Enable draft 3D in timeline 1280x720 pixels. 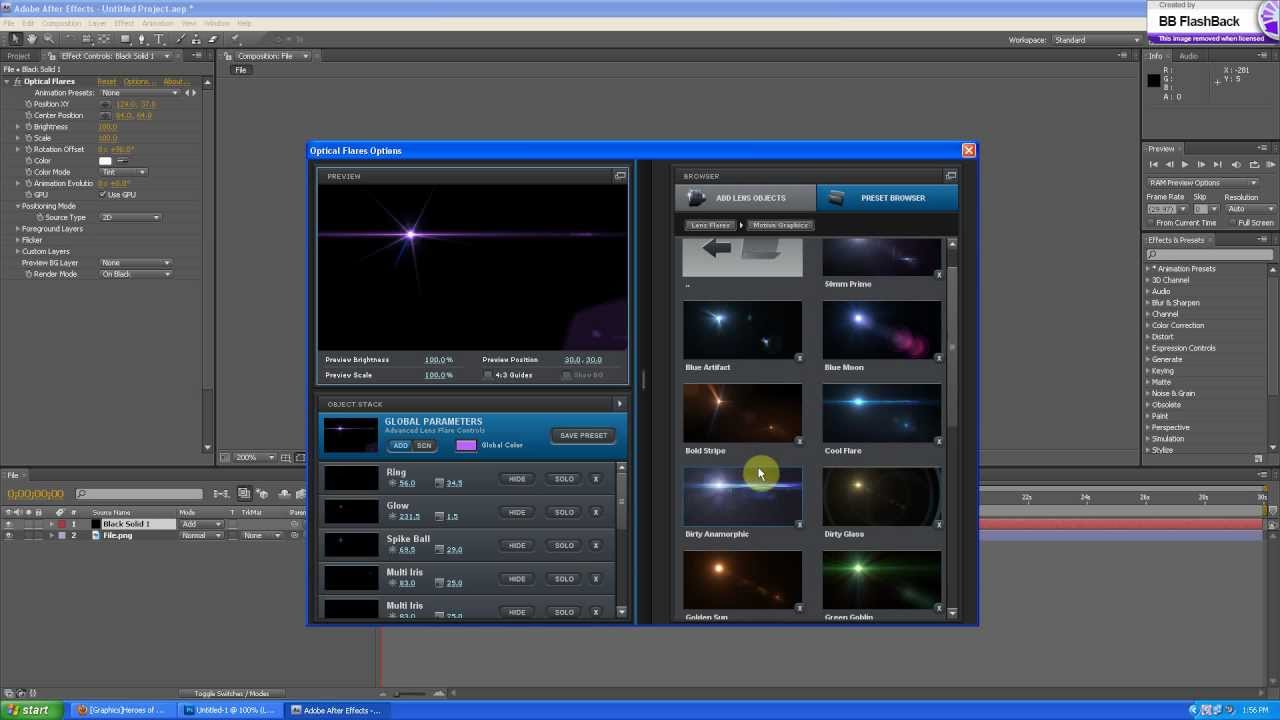[262, 493]
